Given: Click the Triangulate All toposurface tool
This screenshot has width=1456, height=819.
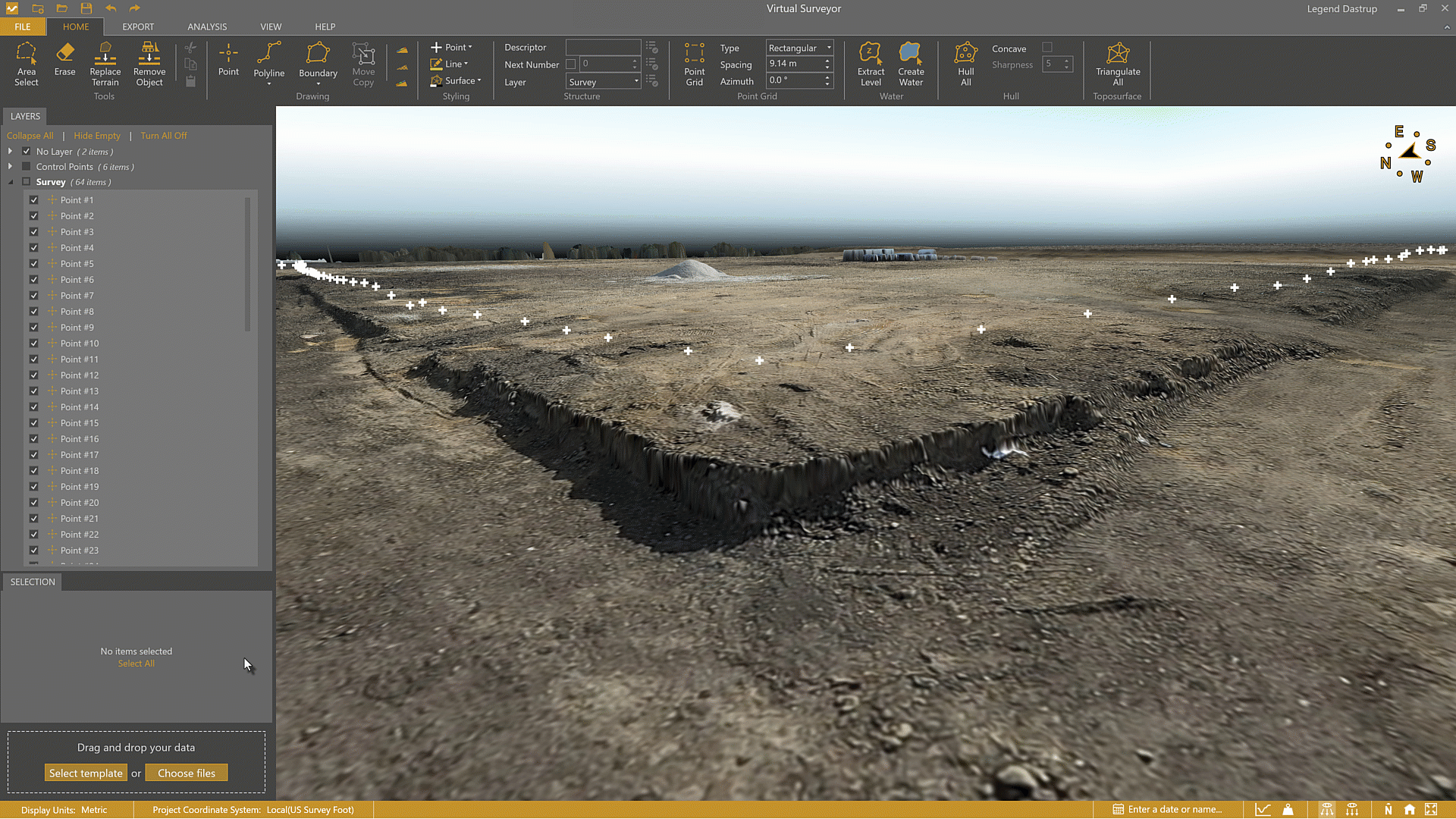Looking at the screenshot, I should (x=1118, y=64).
